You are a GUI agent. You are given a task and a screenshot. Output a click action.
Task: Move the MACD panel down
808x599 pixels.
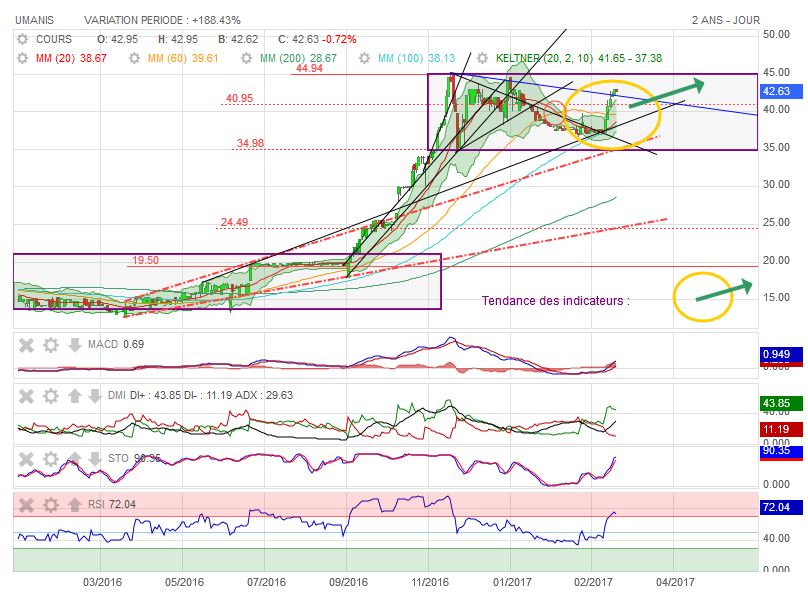[75, 345]
